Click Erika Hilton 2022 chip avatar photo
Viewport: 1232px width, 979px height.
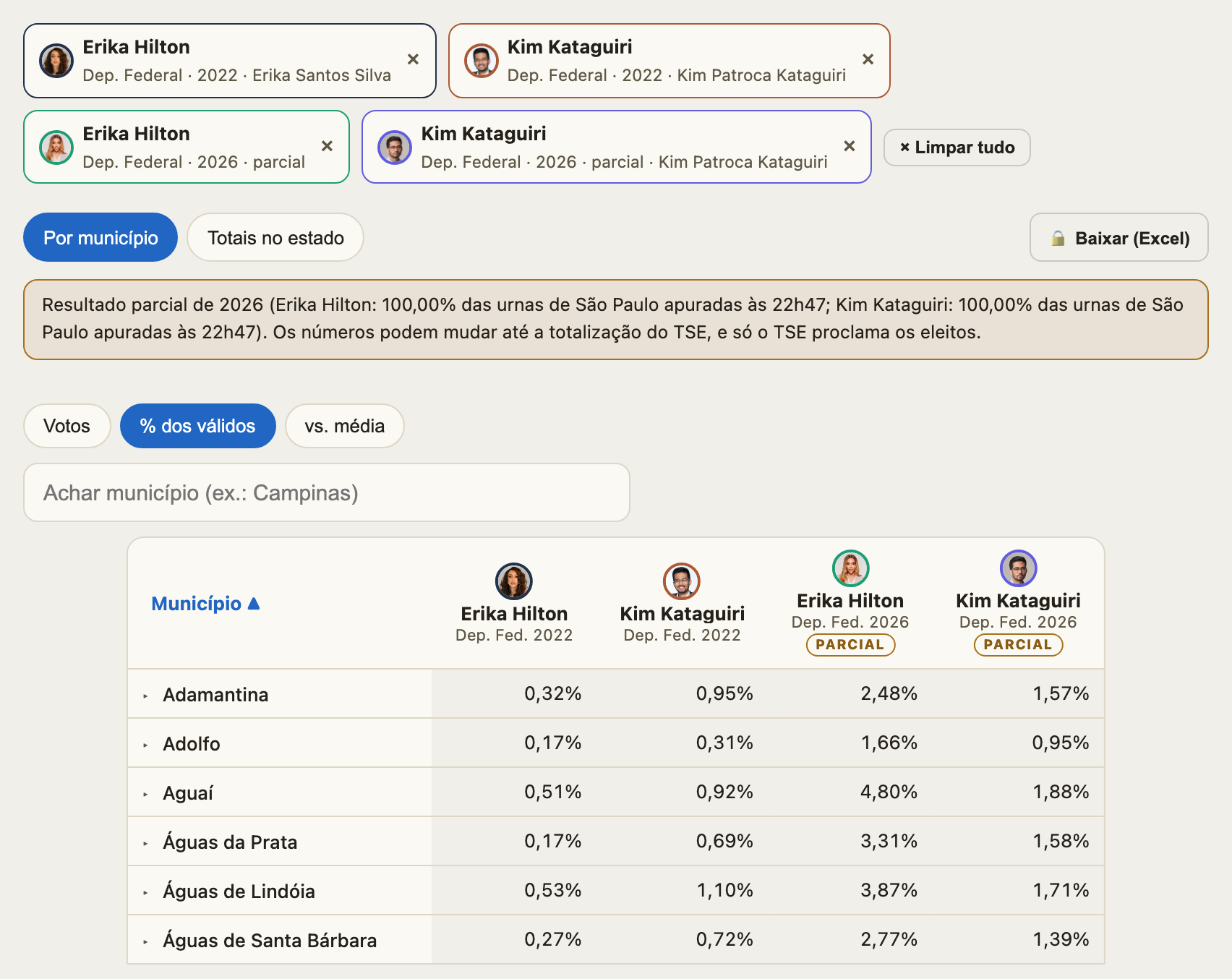point(56,61)
